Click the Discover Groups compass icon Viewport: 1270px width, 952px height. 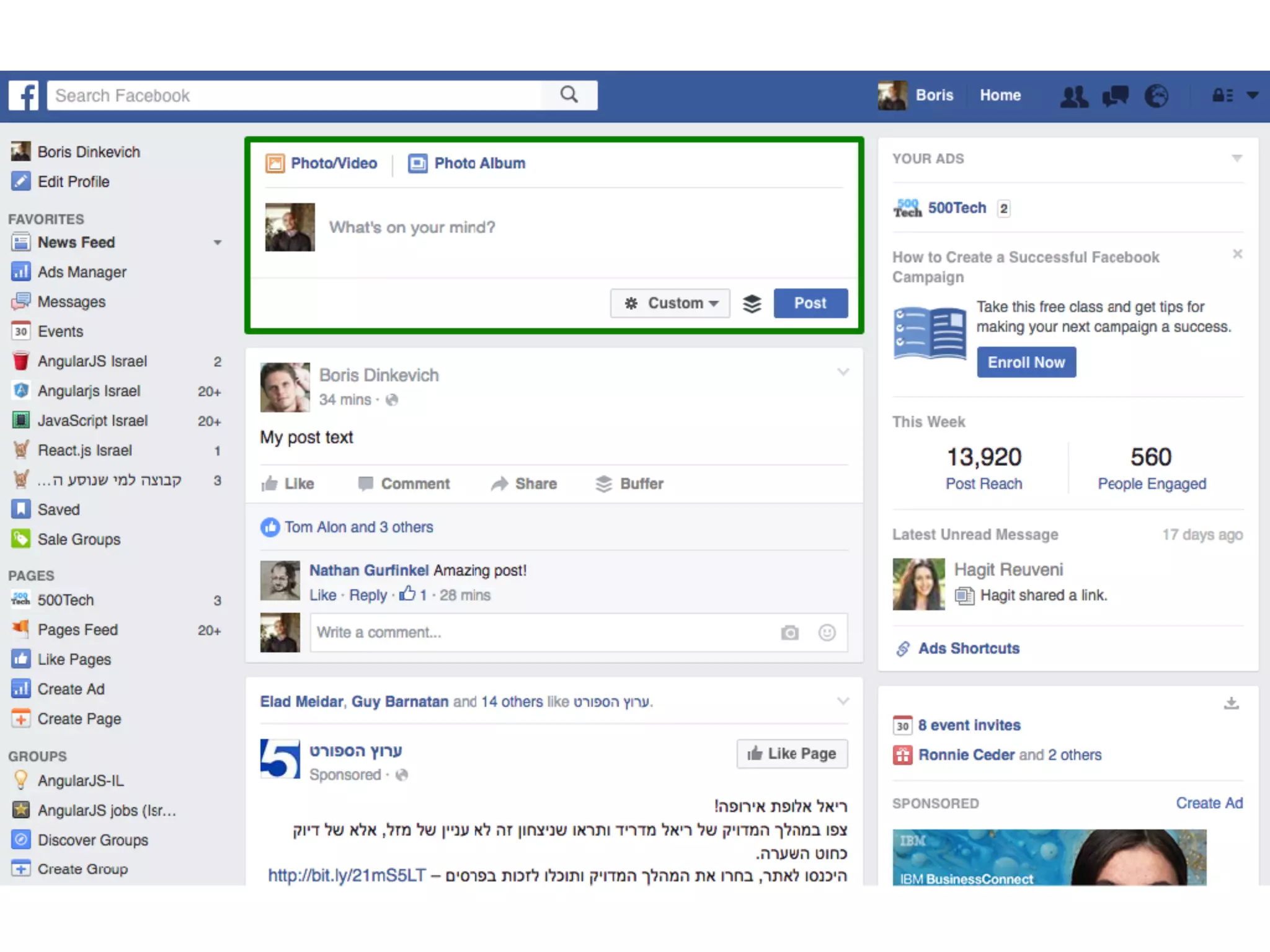pos(21,839)
